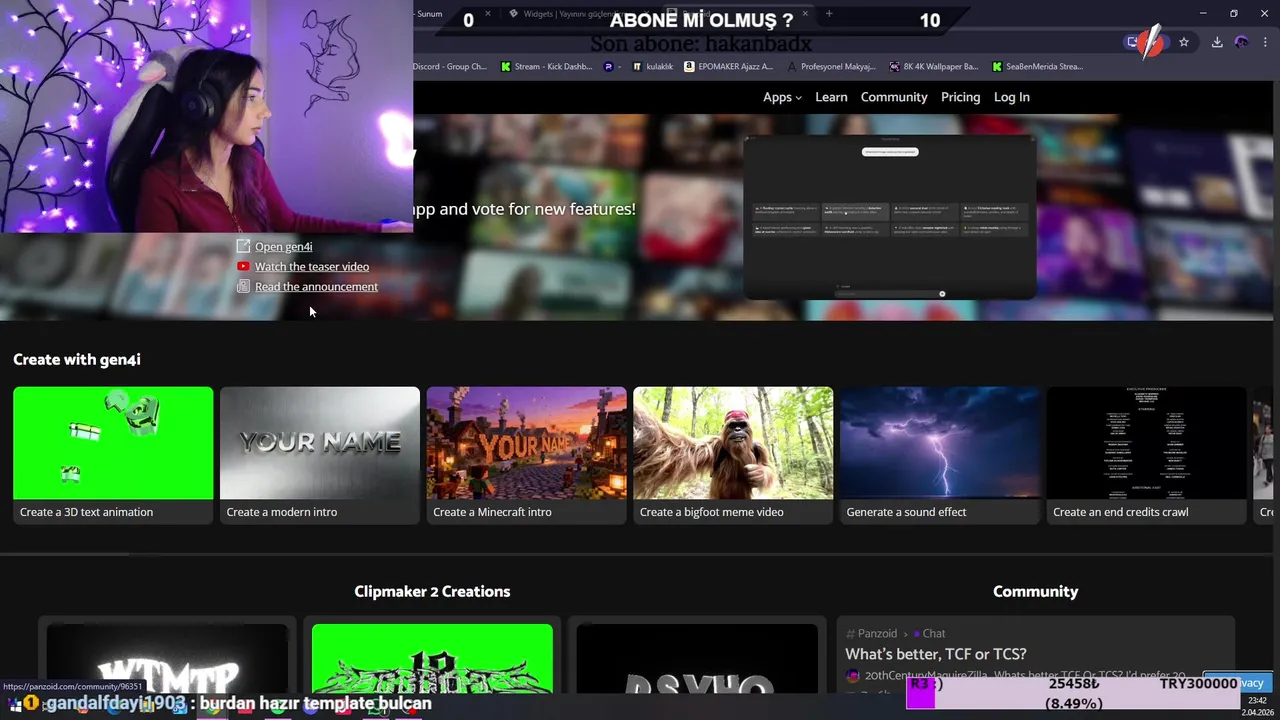Click the document icon beside announcement
This screenshot has height=720, width=1280.
click(243, 287)
